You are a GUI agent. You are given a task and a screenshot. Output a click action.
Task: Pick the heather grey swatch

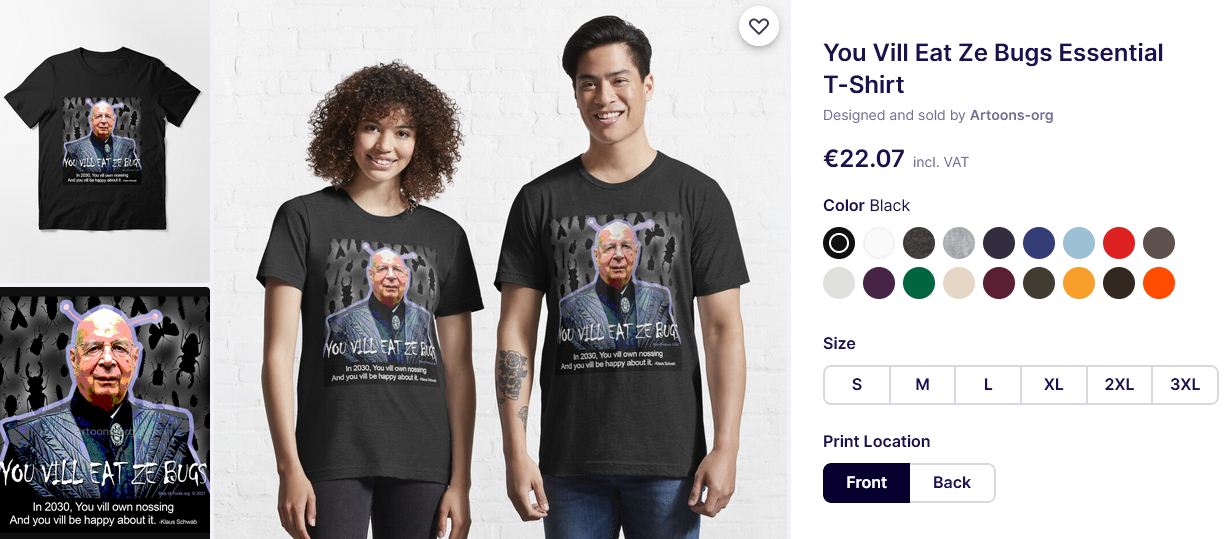pyautogui.click(x=959, y=243)
